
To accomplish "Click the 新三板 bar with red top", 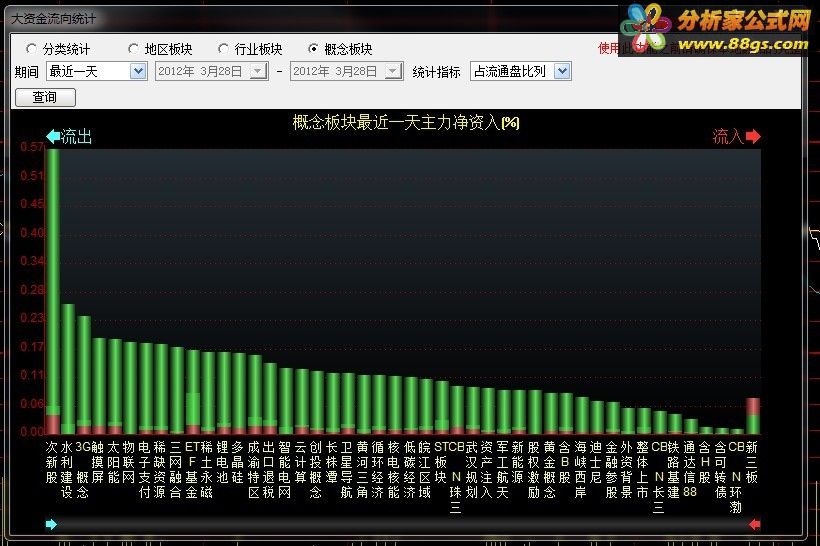I will coord(752,416).
